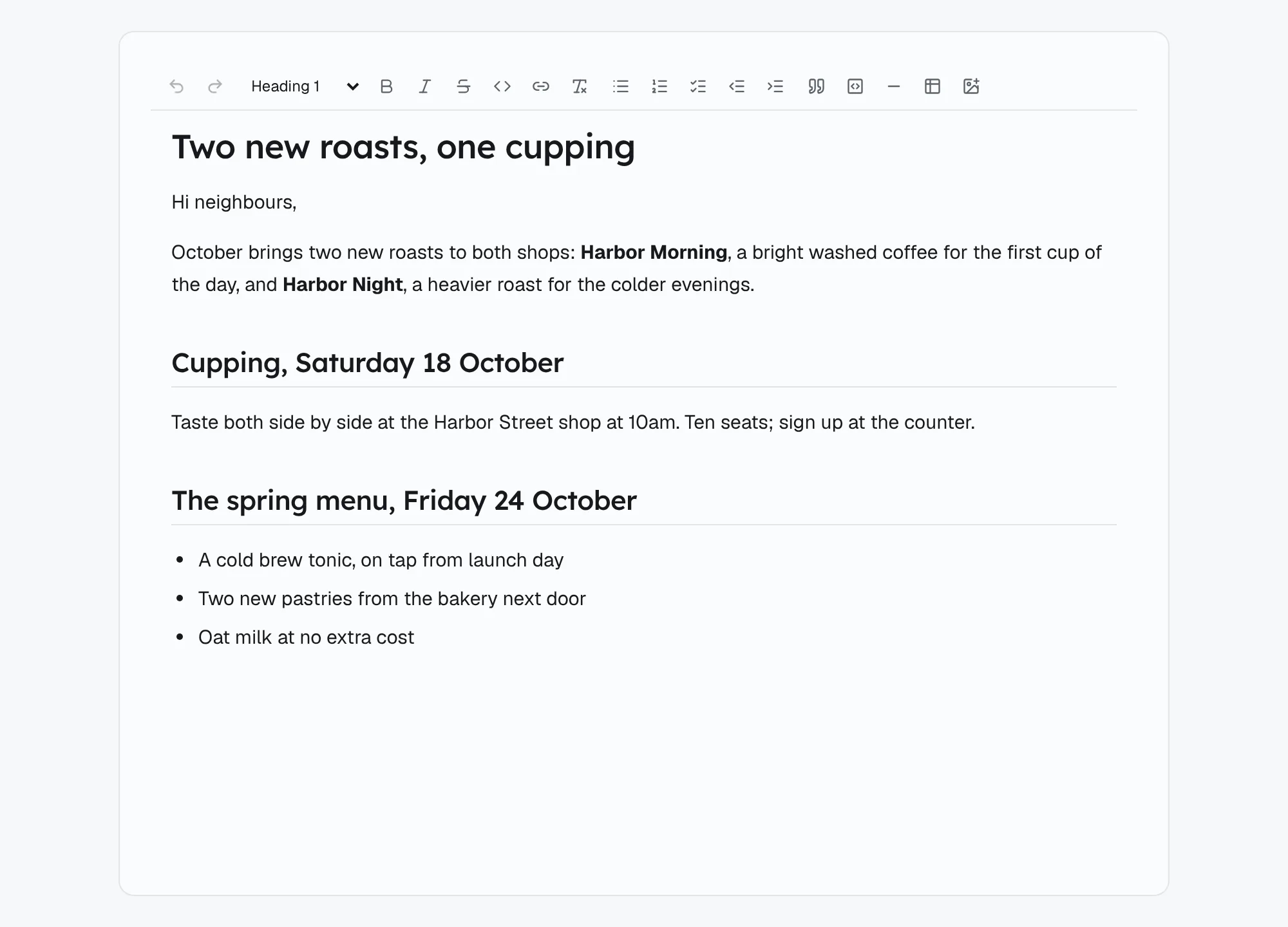
Task: Insert a blockquote
Action: pyautogui.click(x=817, y=86)
